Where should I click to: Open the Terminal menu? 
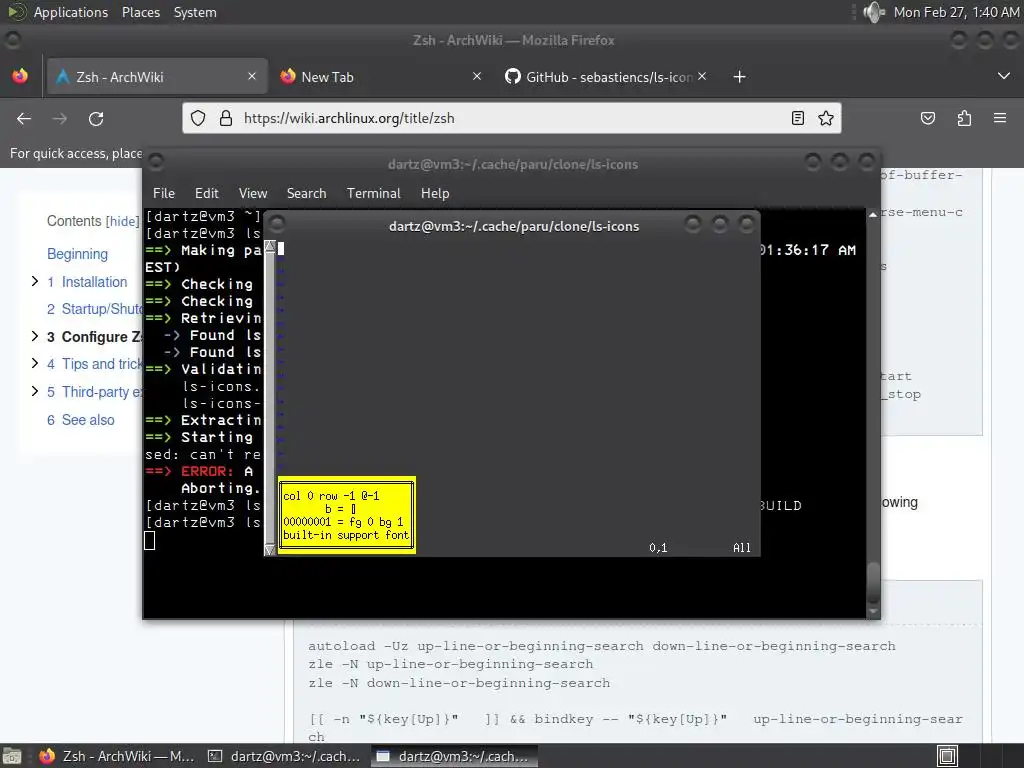tap(374, 193)
